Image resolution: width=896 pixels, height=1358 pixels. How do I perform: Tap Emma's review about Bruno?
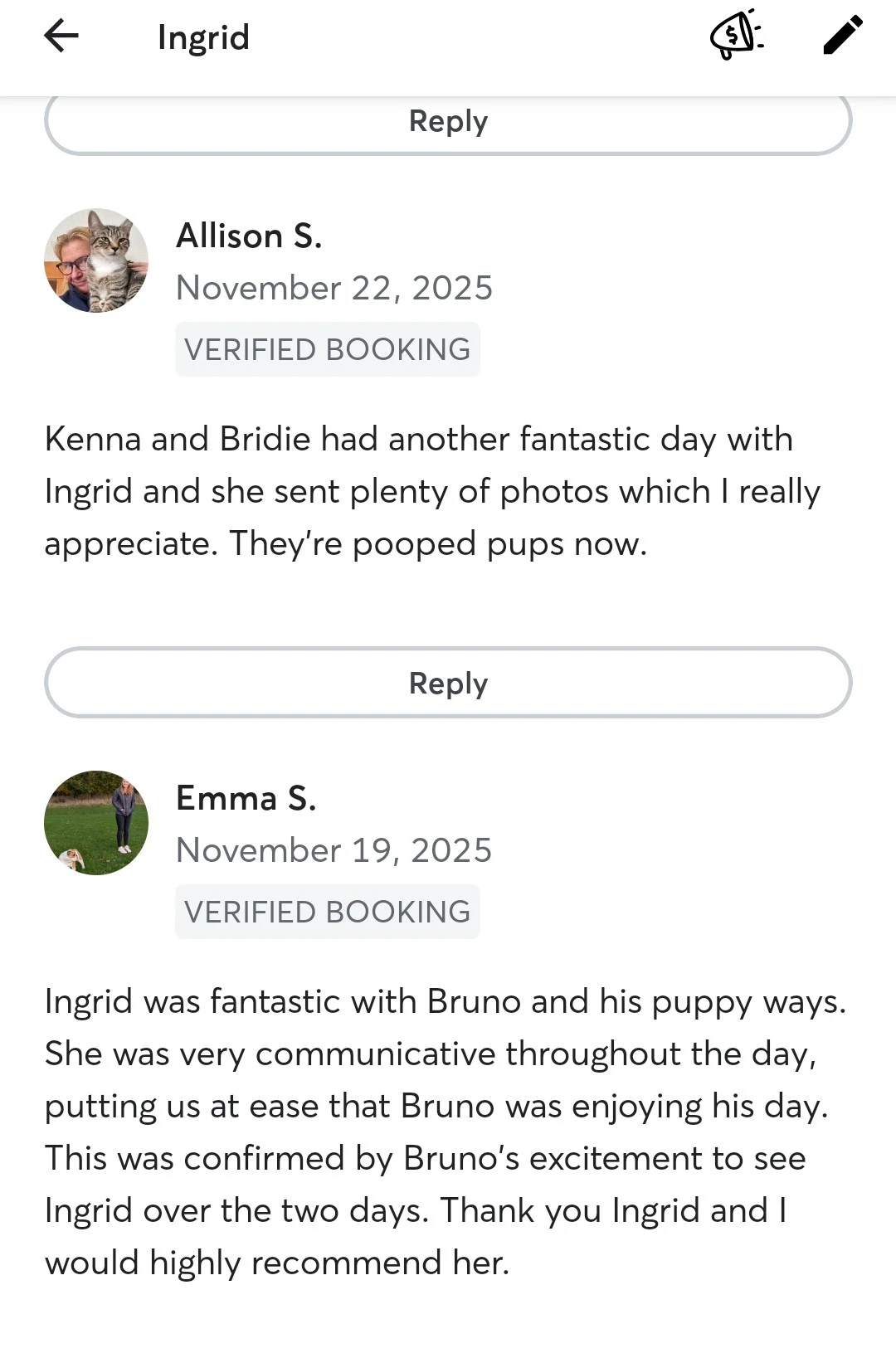click(446, 1132)
